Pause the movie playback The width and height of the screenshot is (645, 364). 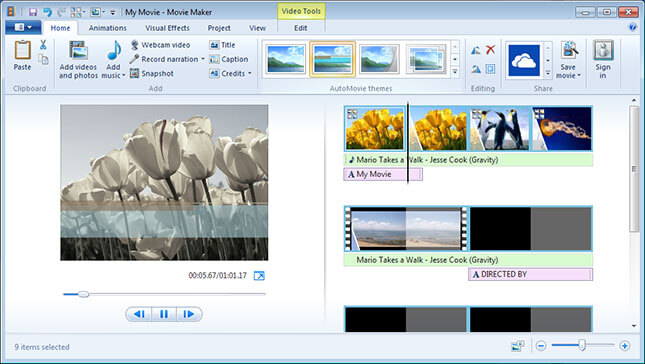(164, 314)
